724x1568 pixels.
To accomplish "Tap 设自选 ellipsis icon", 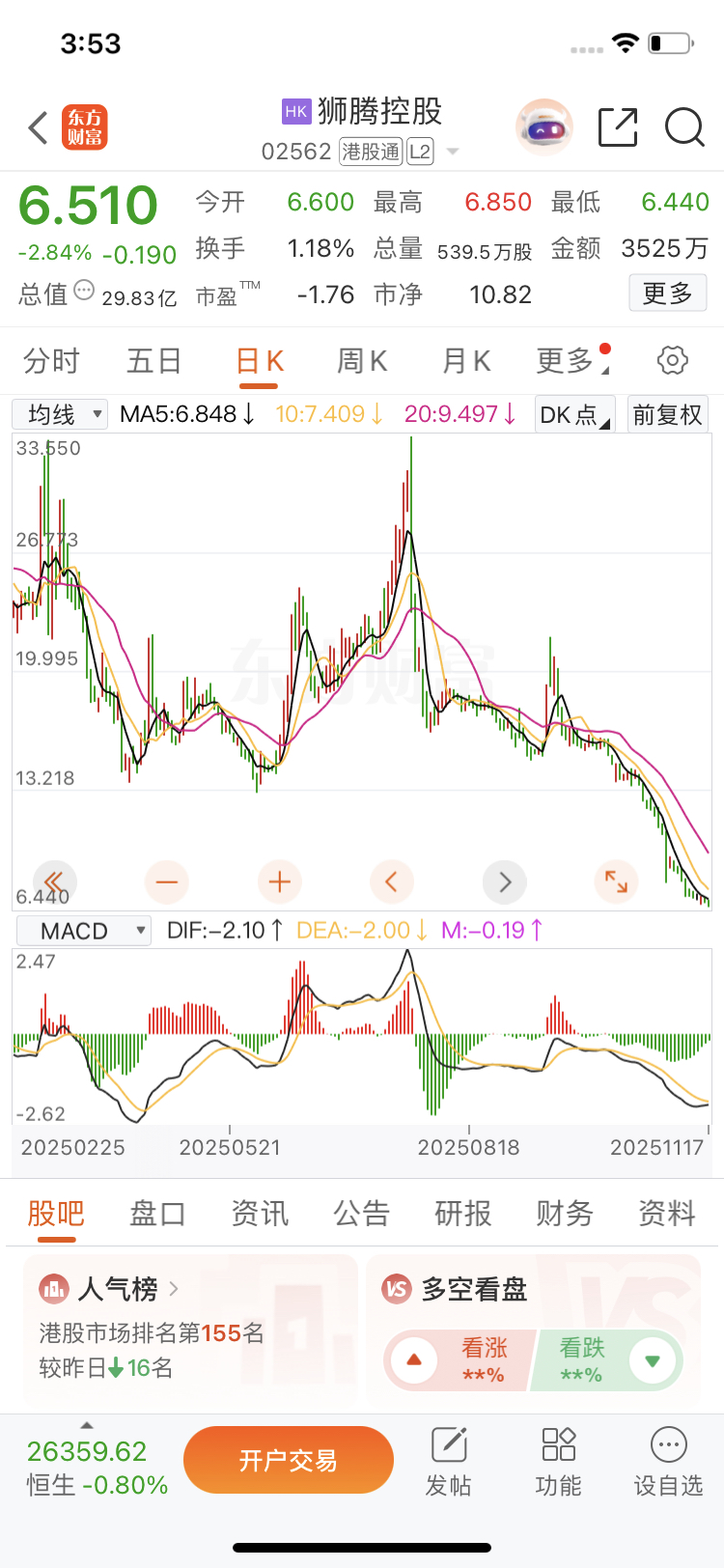I will tap(668, 1445).
